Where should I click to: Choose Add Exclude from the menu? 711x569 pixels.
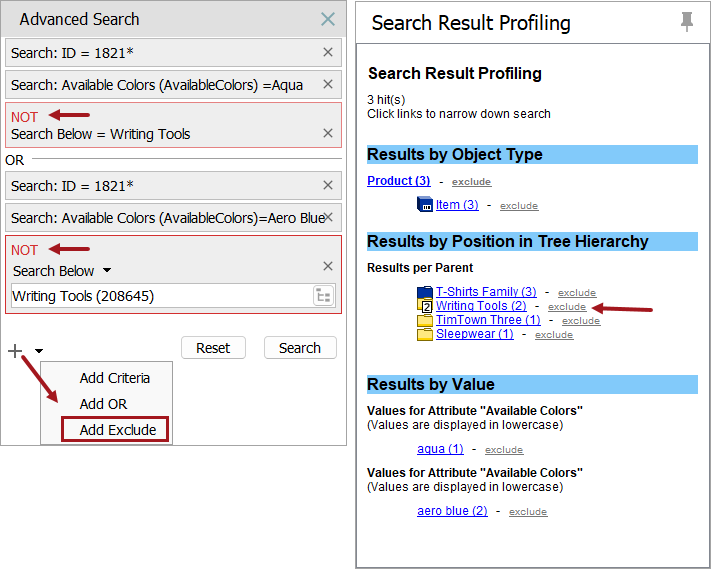click(115, 429)
